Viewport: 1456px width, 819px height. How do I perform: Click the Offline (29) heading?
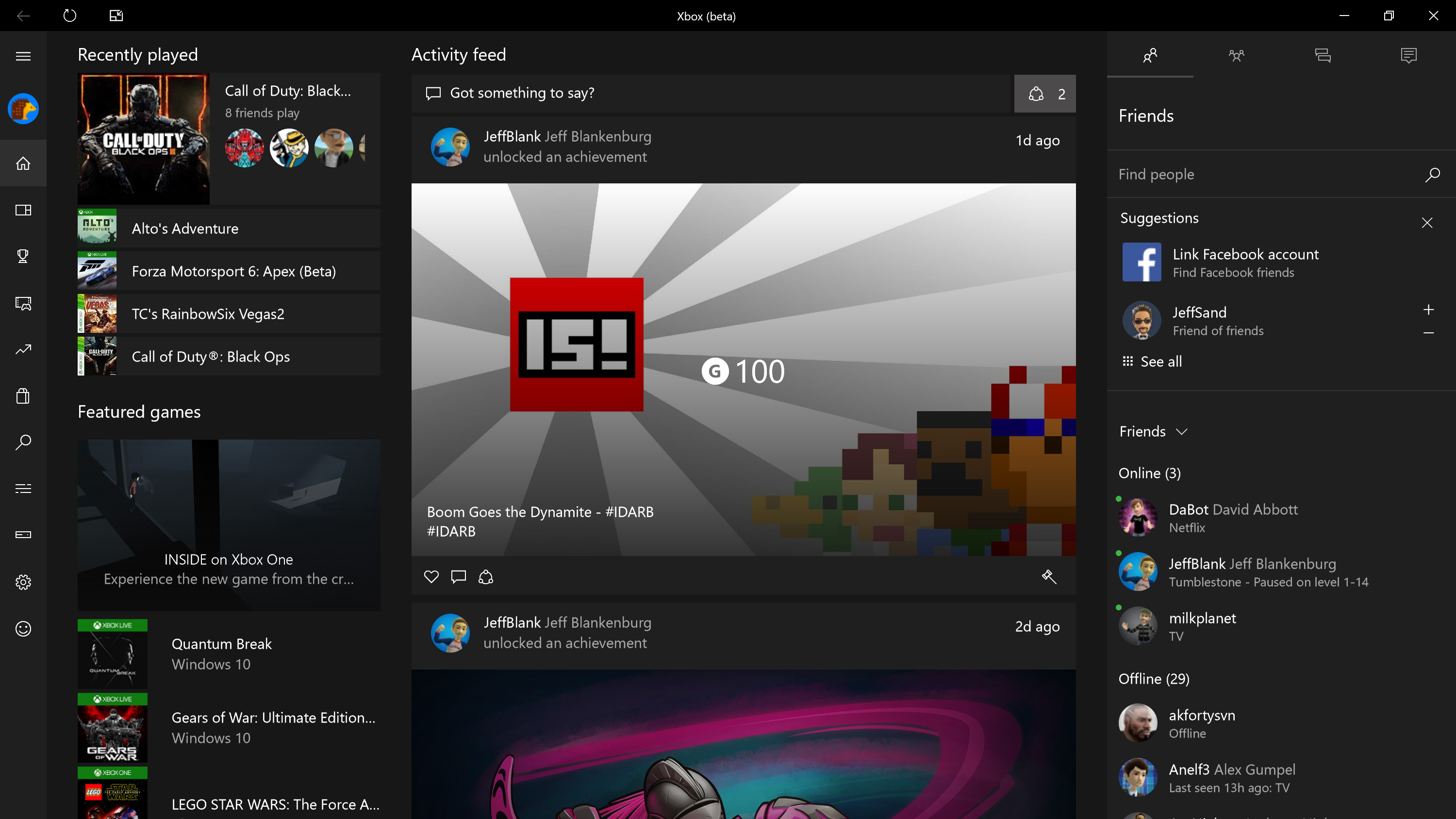click(1154, 679)
